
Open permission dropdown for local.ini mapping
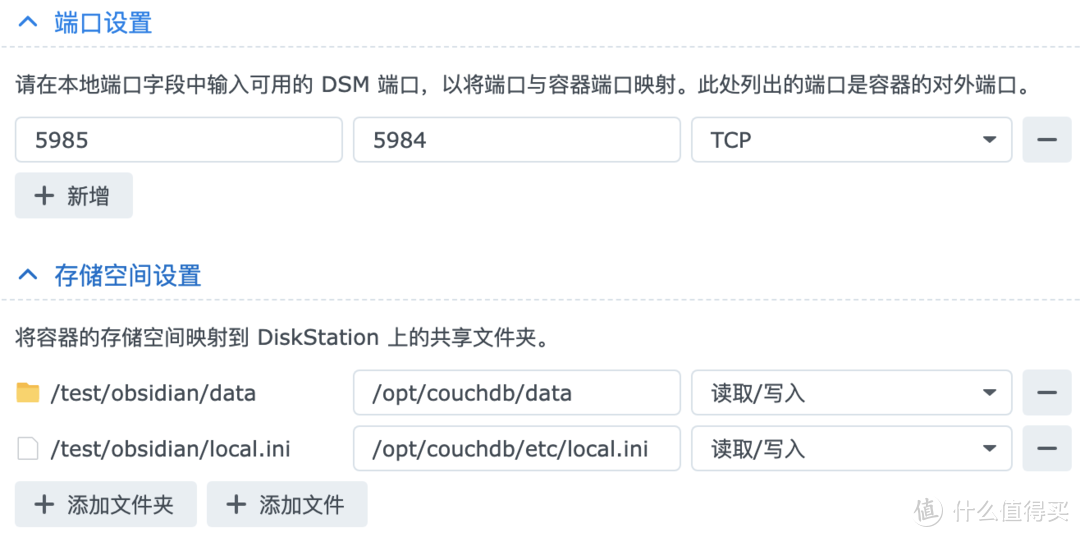(x=851, y=448)
